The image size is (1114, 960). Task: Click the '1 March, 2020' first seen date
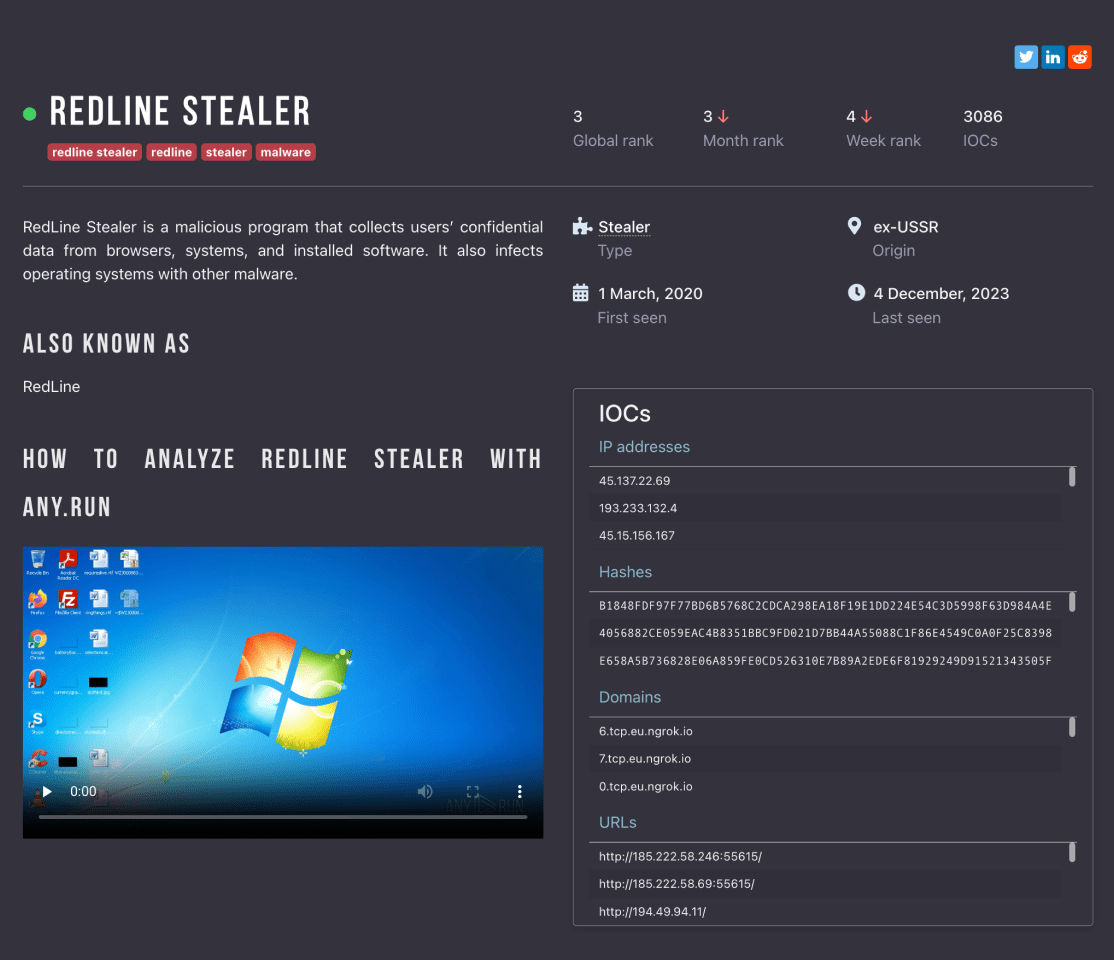pos(650,293)
